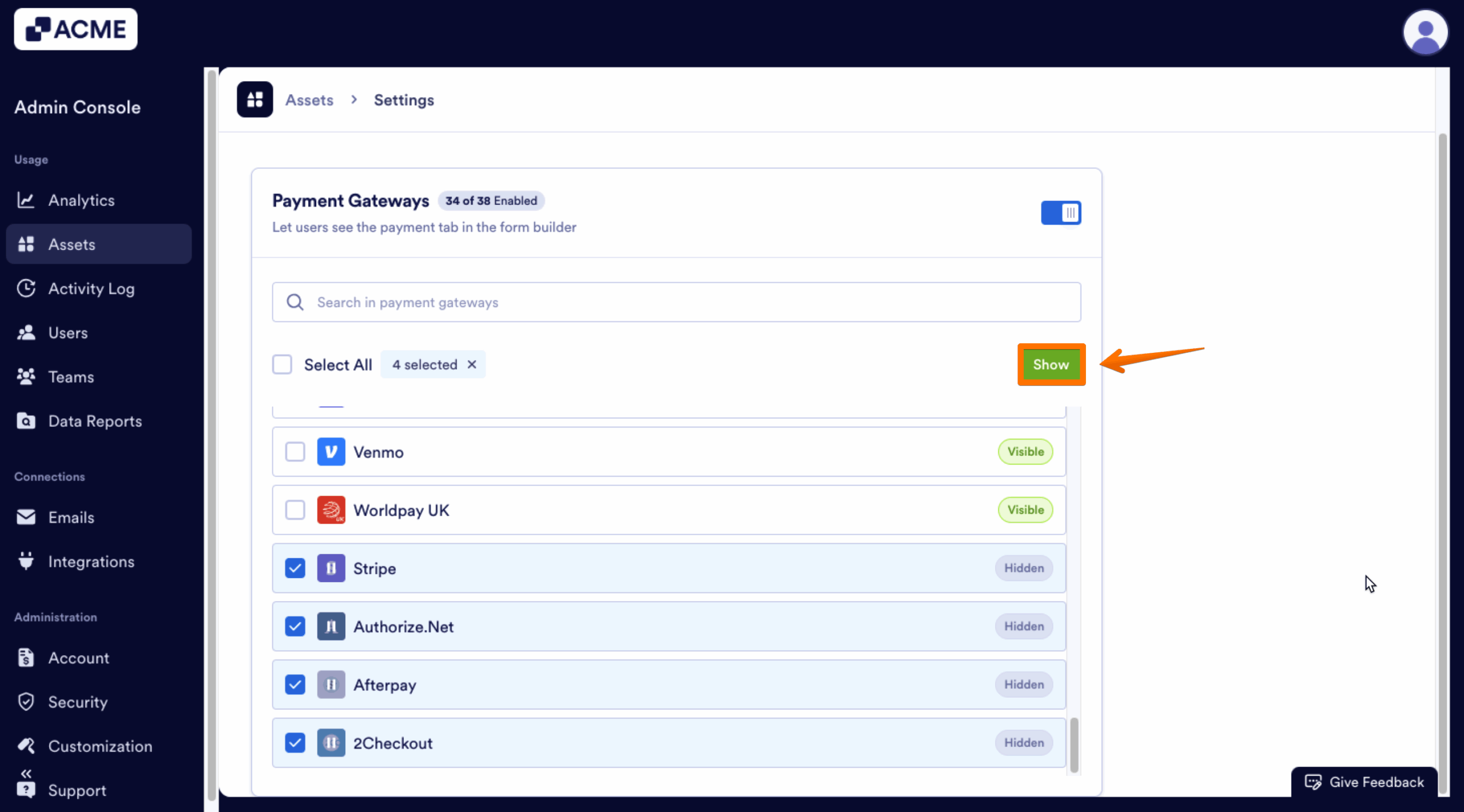This screenshot has width=1464, height=812.
Task: Click the Activity Log clock icon
Action: pyautogui.click(x=26, y=288)
